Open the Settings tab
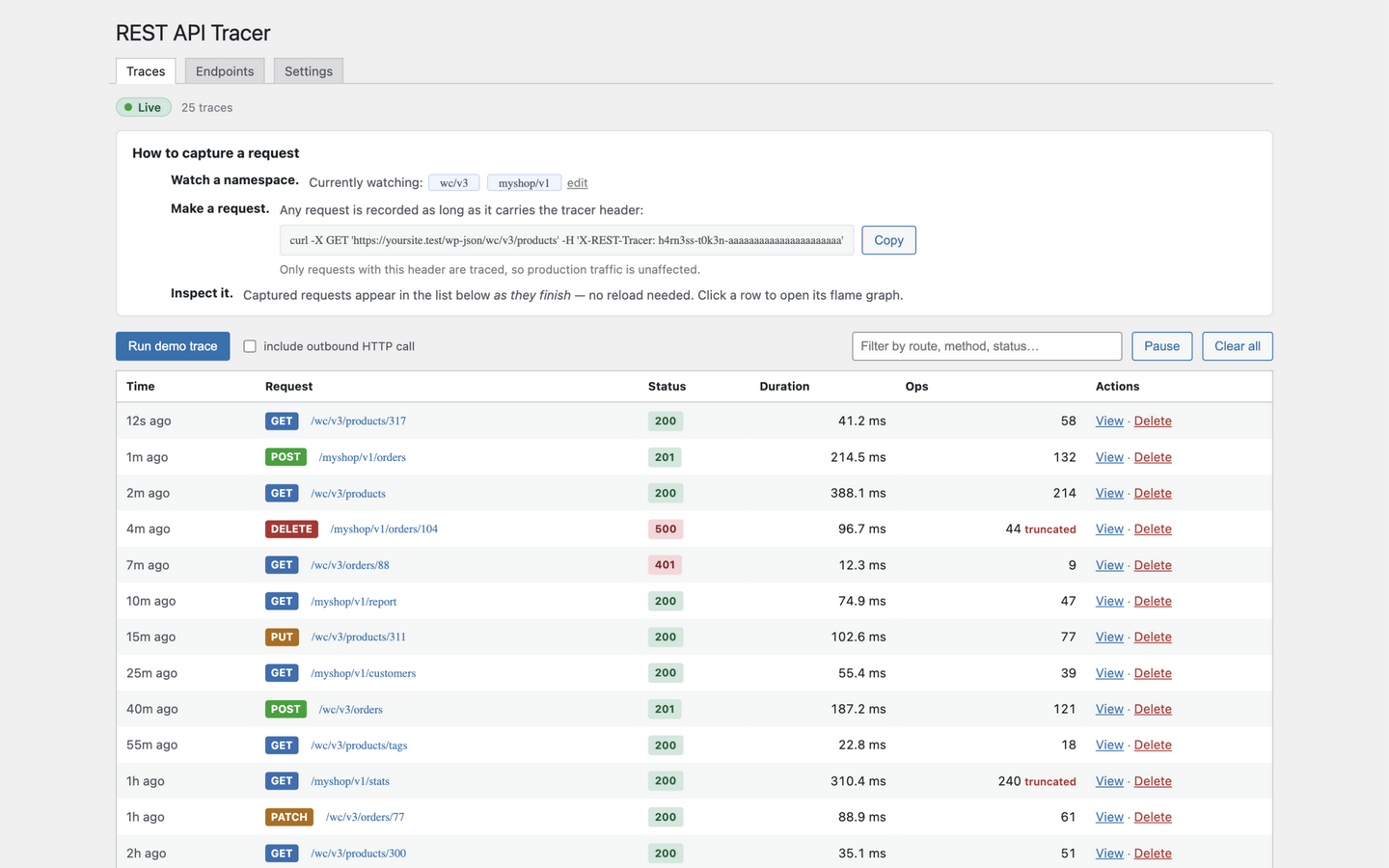The image size is (1389, 868). [309, 71]
